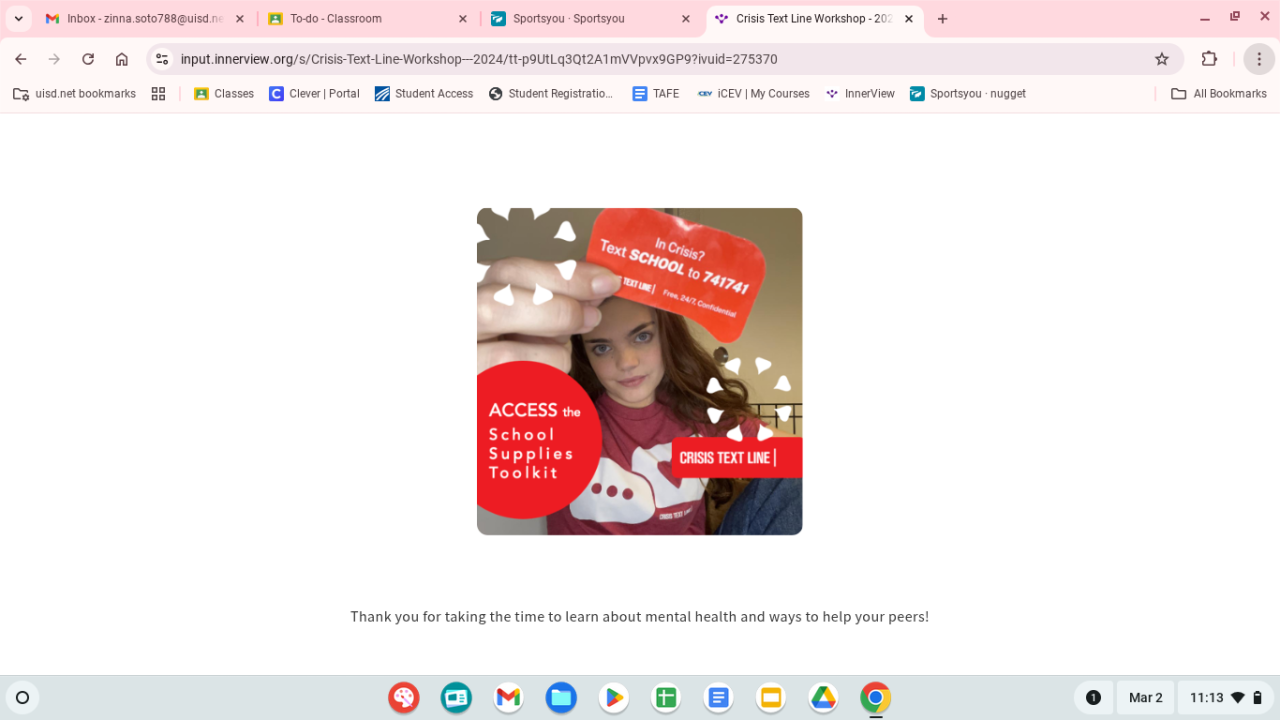Open the uisd.net bookmarks folder

coord(74,94)
